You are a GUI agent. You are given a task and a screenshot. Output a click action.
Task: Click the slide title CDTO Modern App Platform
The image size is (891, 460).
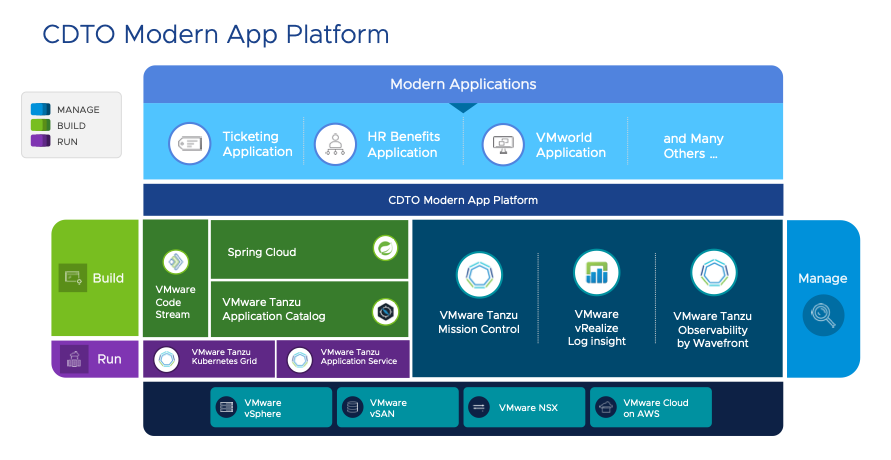click(x=216, y=34)
